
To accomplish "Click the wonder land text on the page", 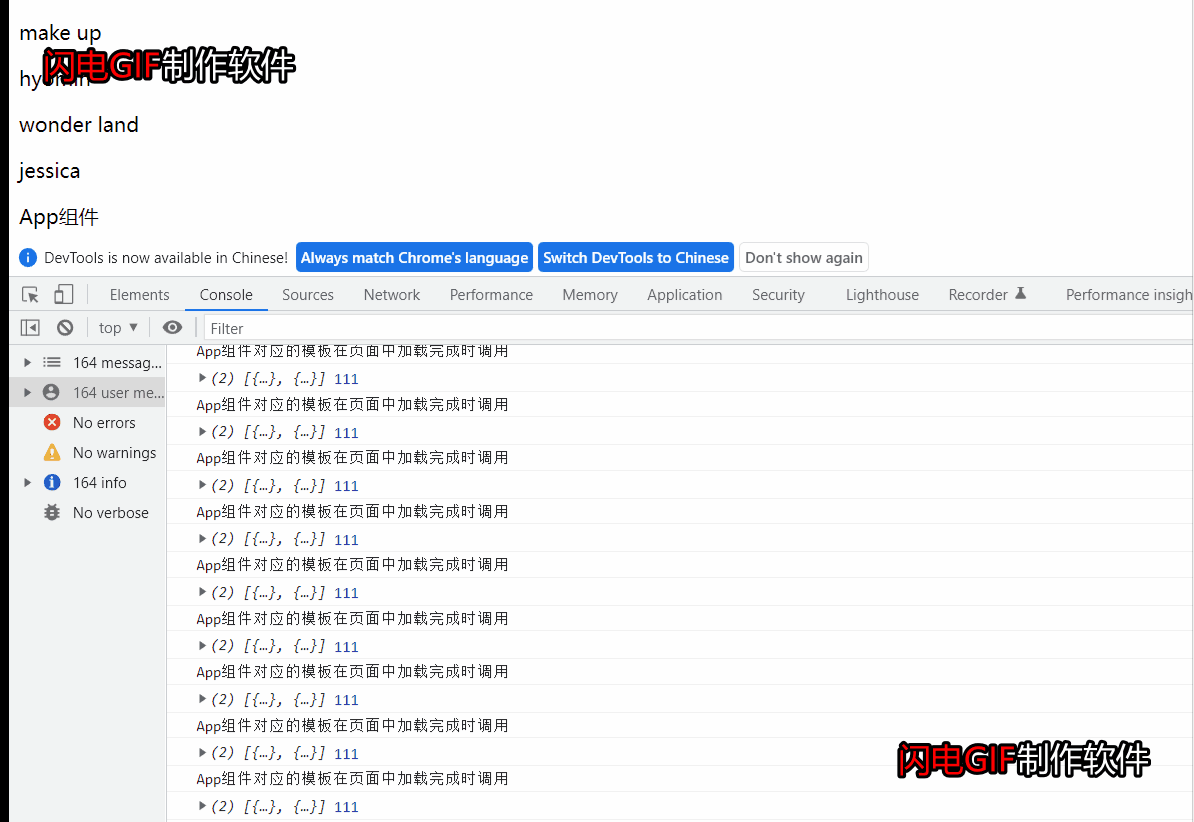I will point(78,124).
